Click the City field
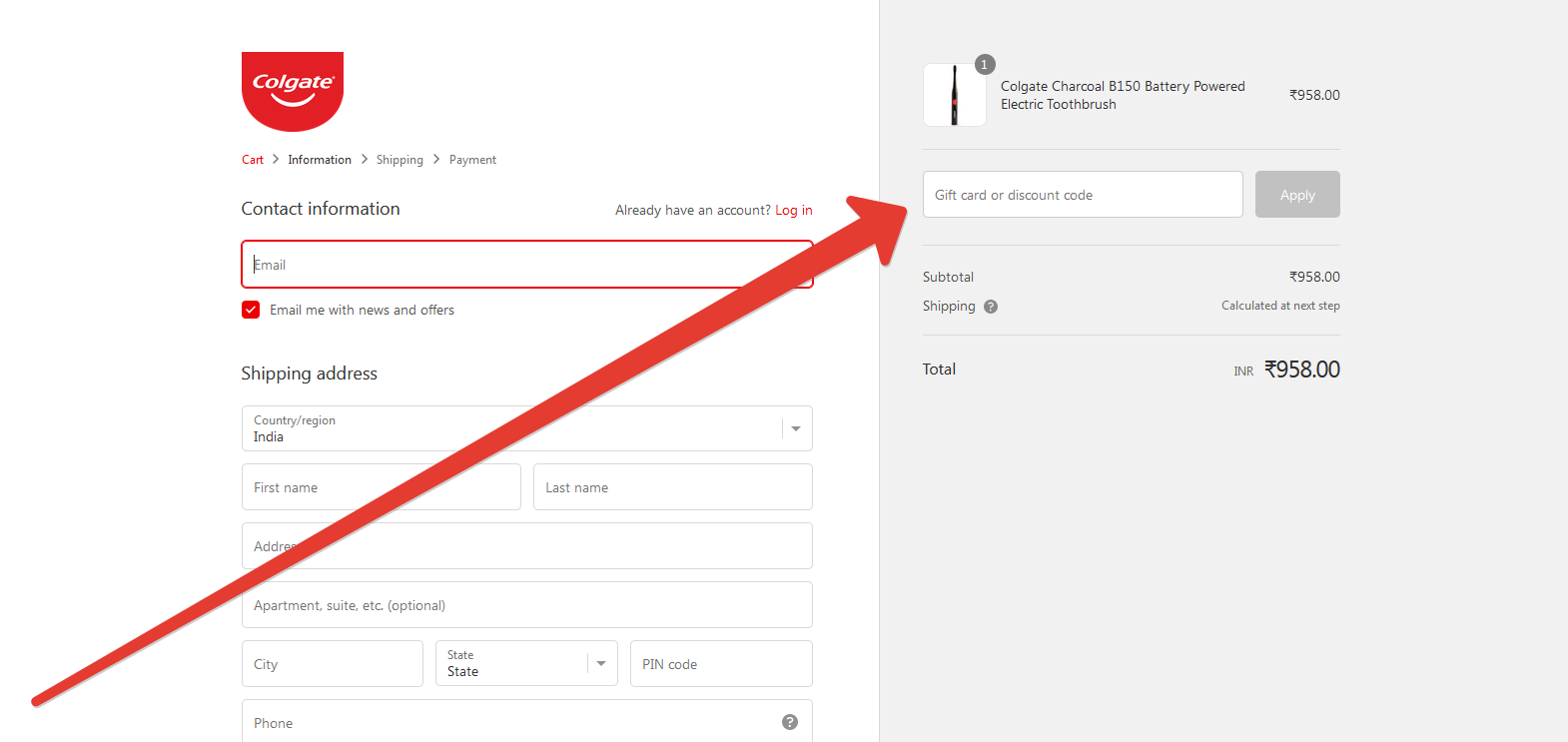Screen dimensions: 1568x742 click(x=333, y=663)
